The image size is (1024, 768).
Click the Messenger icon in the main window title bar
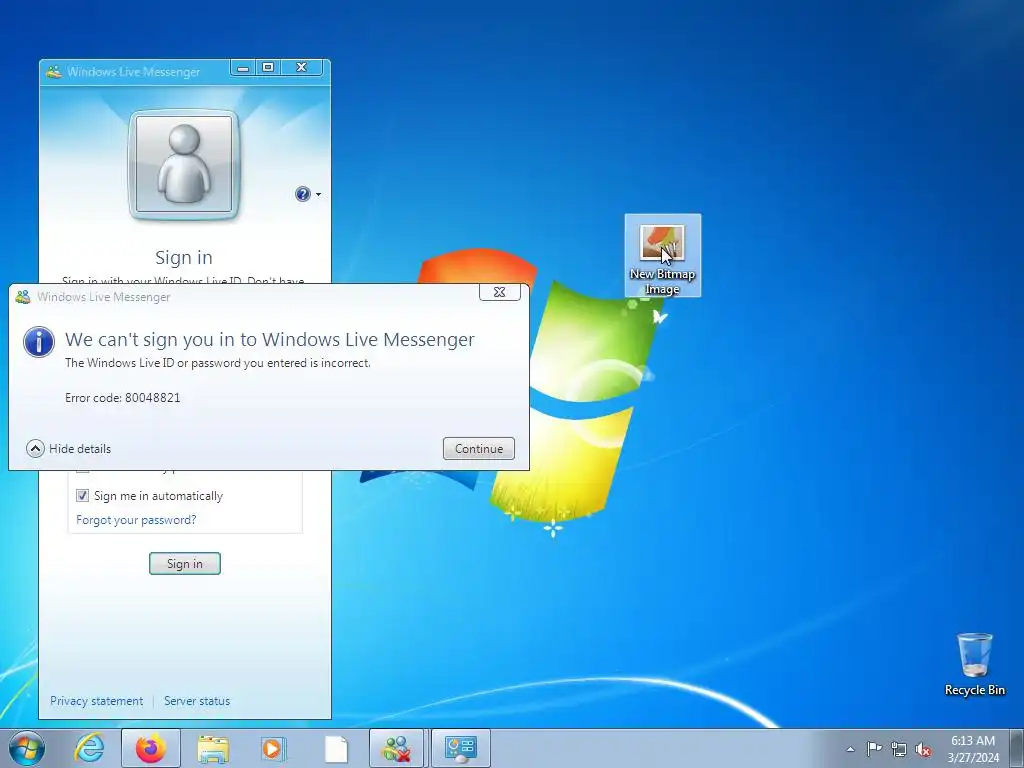point(54,72)
